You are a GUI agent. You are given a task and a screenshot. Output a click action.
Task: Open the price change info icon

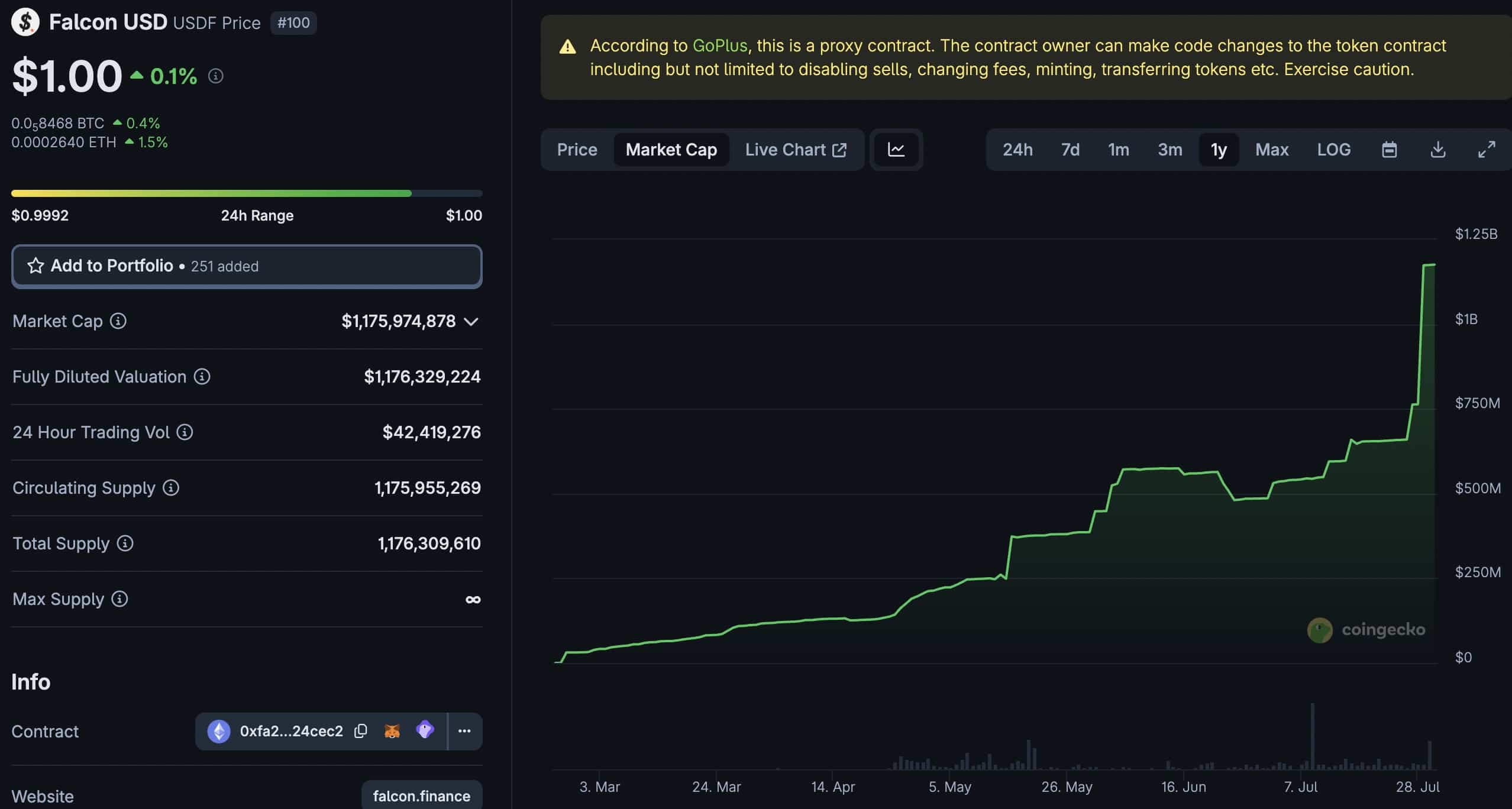point(216,76)
